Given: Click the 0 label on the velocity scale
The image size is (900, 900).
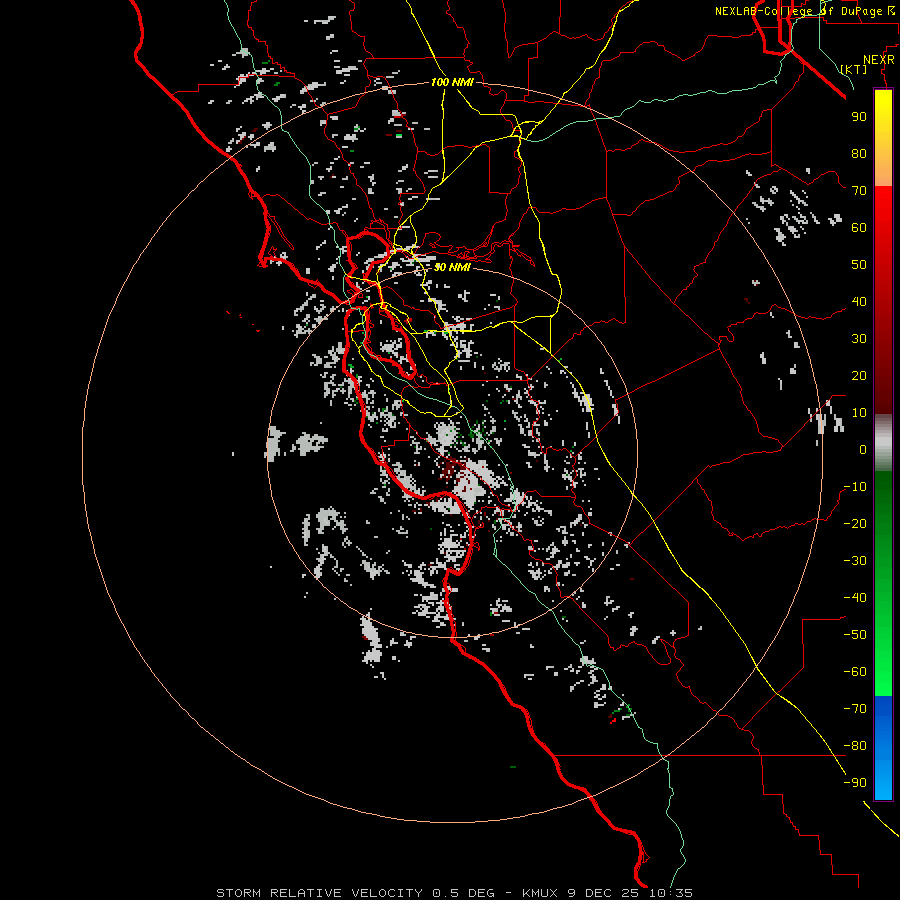Looking at the screenshot, I should [x=863, y=449].
